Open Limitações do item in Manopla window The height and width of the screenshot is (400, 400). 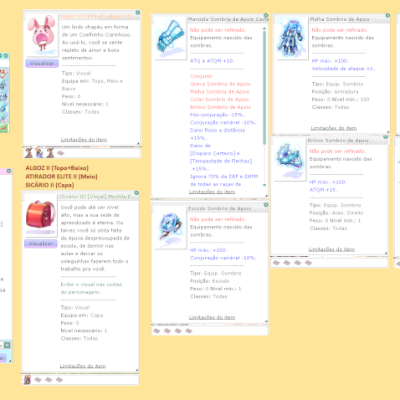click(212, 192)
